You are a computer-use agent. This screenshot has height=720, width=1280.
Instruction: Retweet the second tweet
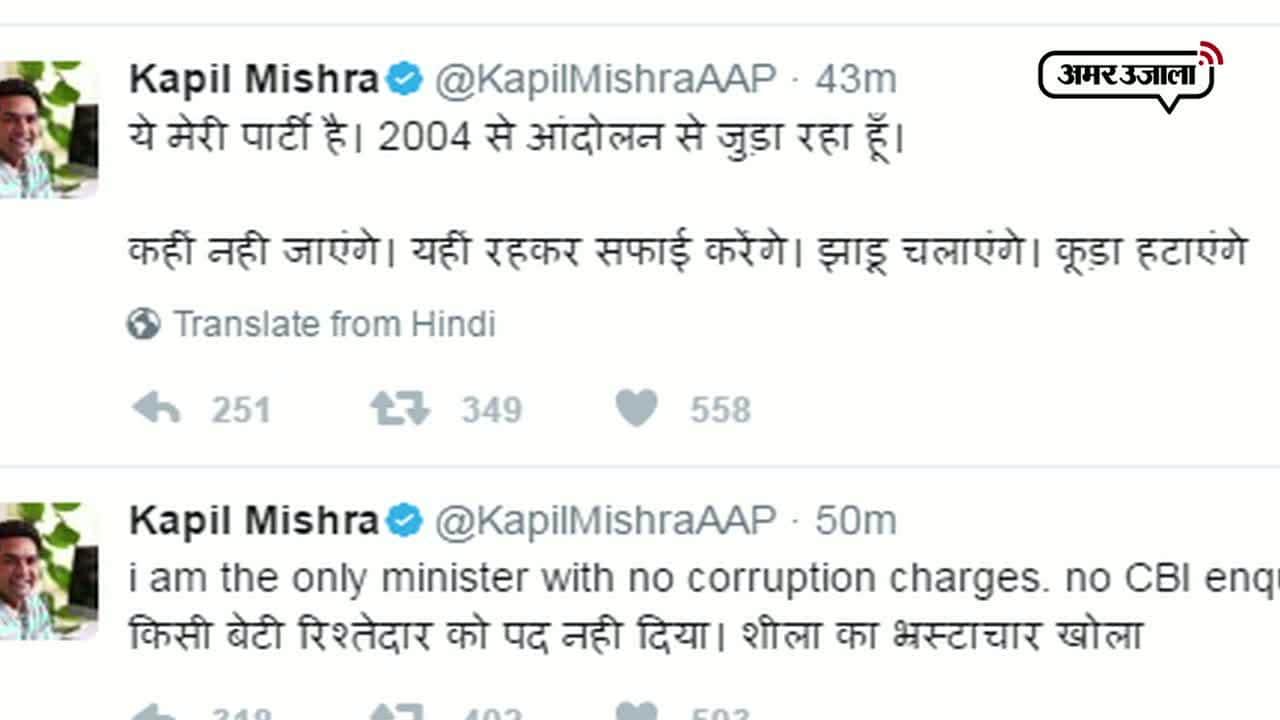pyautogui.click(x=399, y=712)
